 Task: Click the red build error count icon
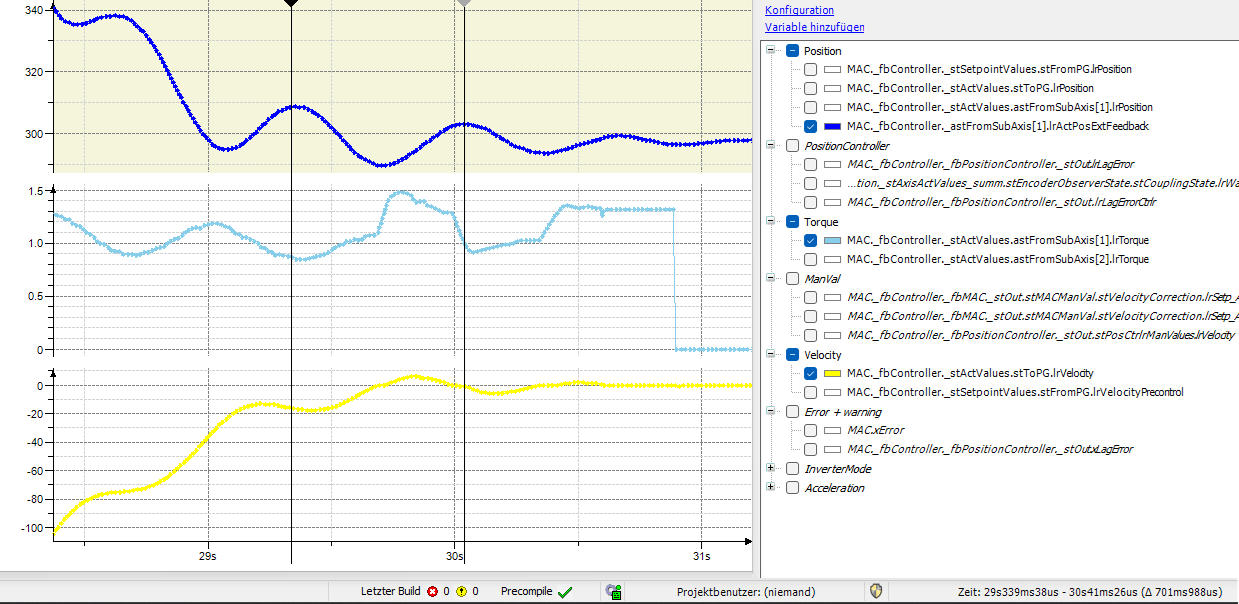433,592
